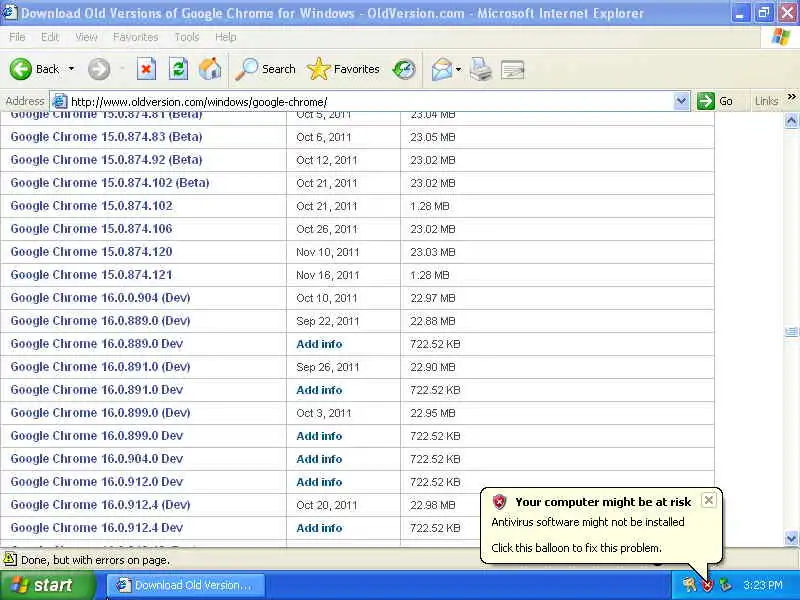
Task: Open the History toolbar icon
Action: pos(404,69)
